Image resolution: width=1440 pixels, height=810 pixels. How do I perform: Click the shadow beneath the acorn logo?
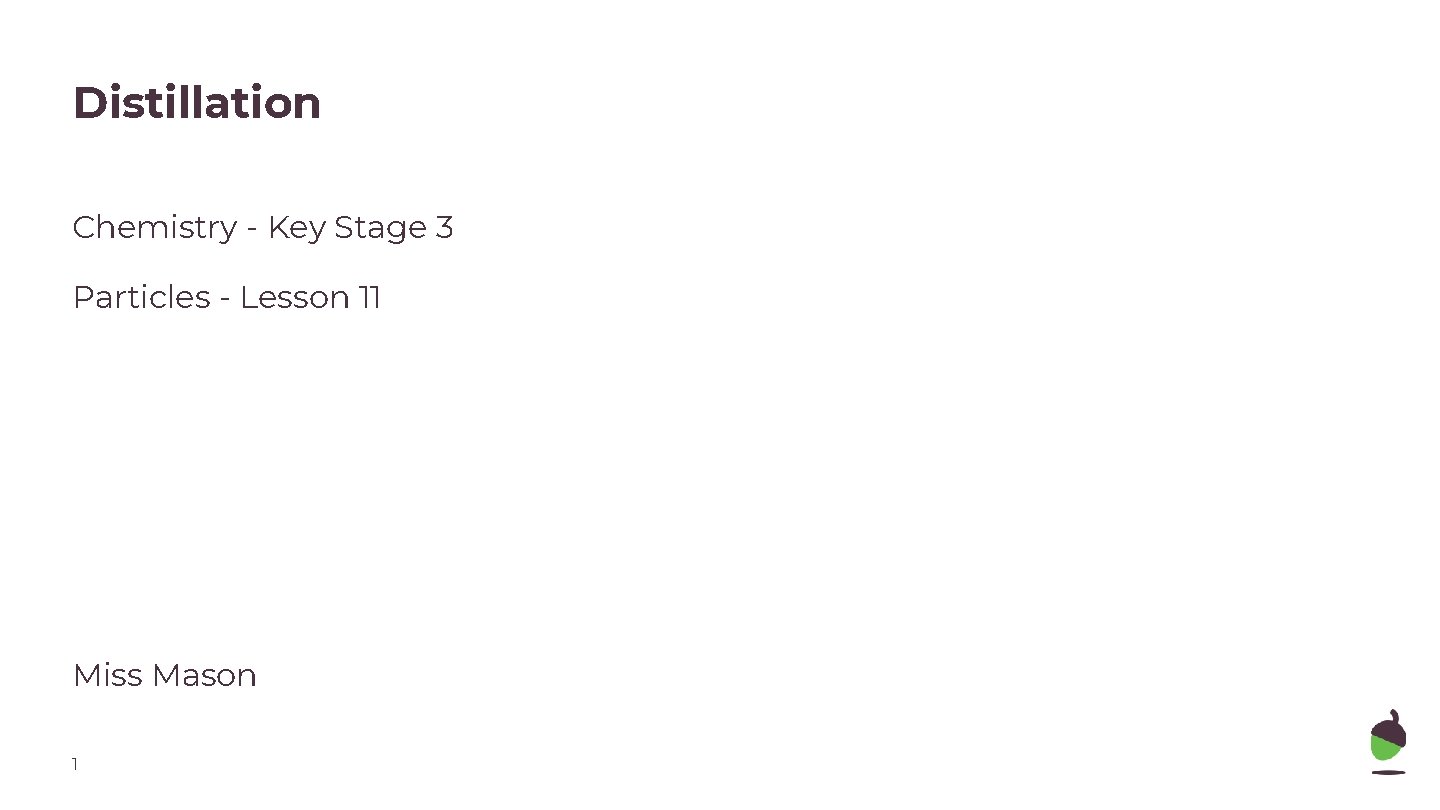click(x=1388, y=772)
